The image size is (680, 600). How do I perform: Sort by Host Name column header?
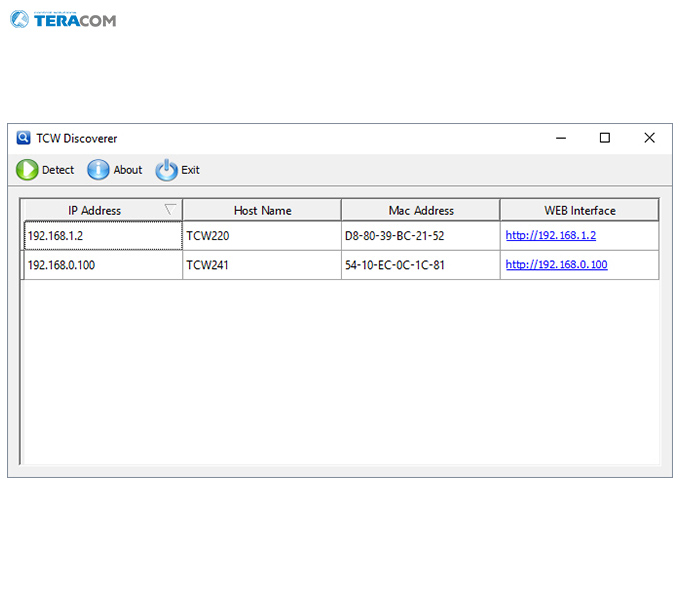tap(262, 210)
